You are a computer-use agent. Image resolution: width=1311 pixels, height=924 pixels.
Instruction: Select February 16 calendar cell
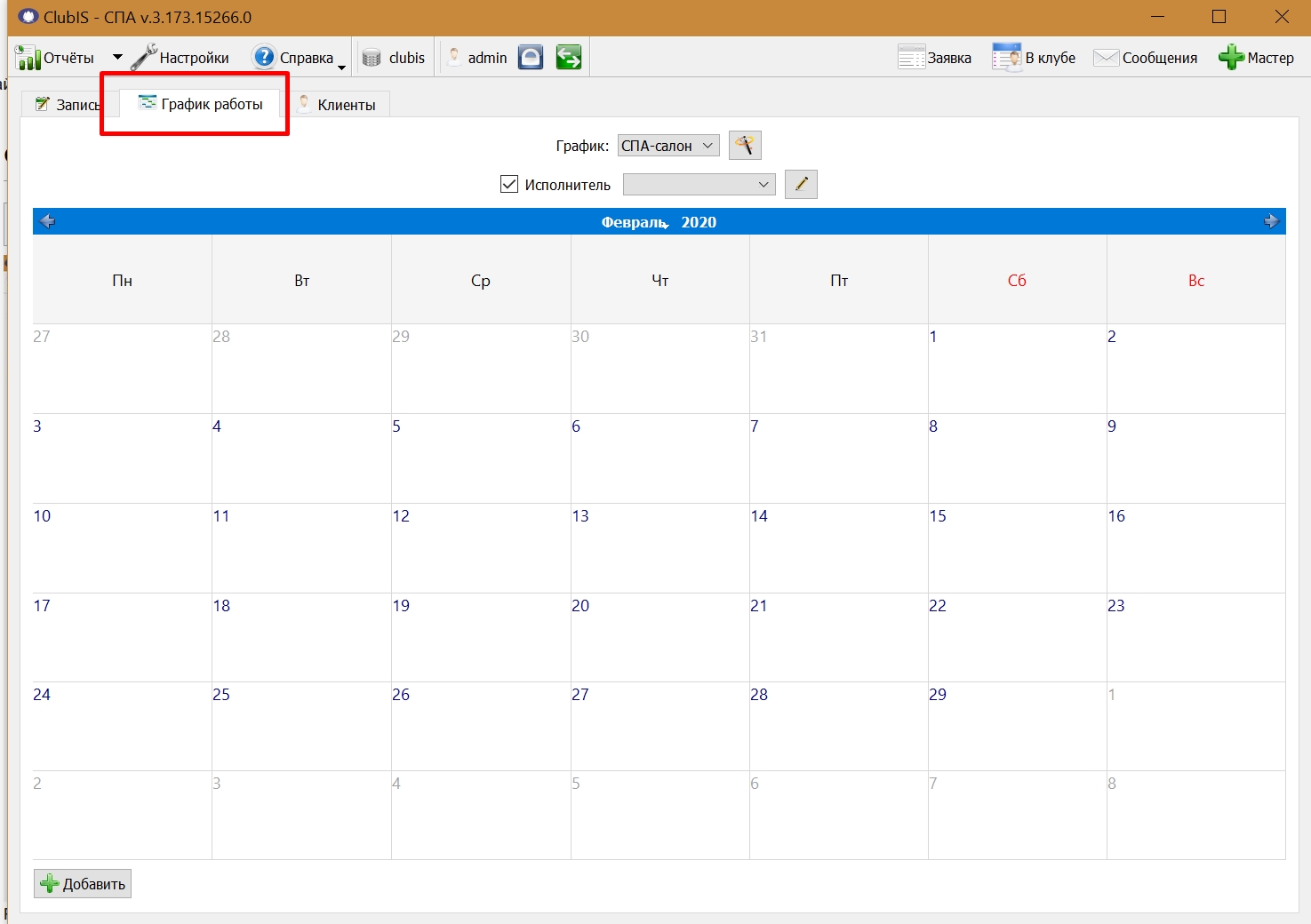pyautogui.click(x=1196, y=548)
